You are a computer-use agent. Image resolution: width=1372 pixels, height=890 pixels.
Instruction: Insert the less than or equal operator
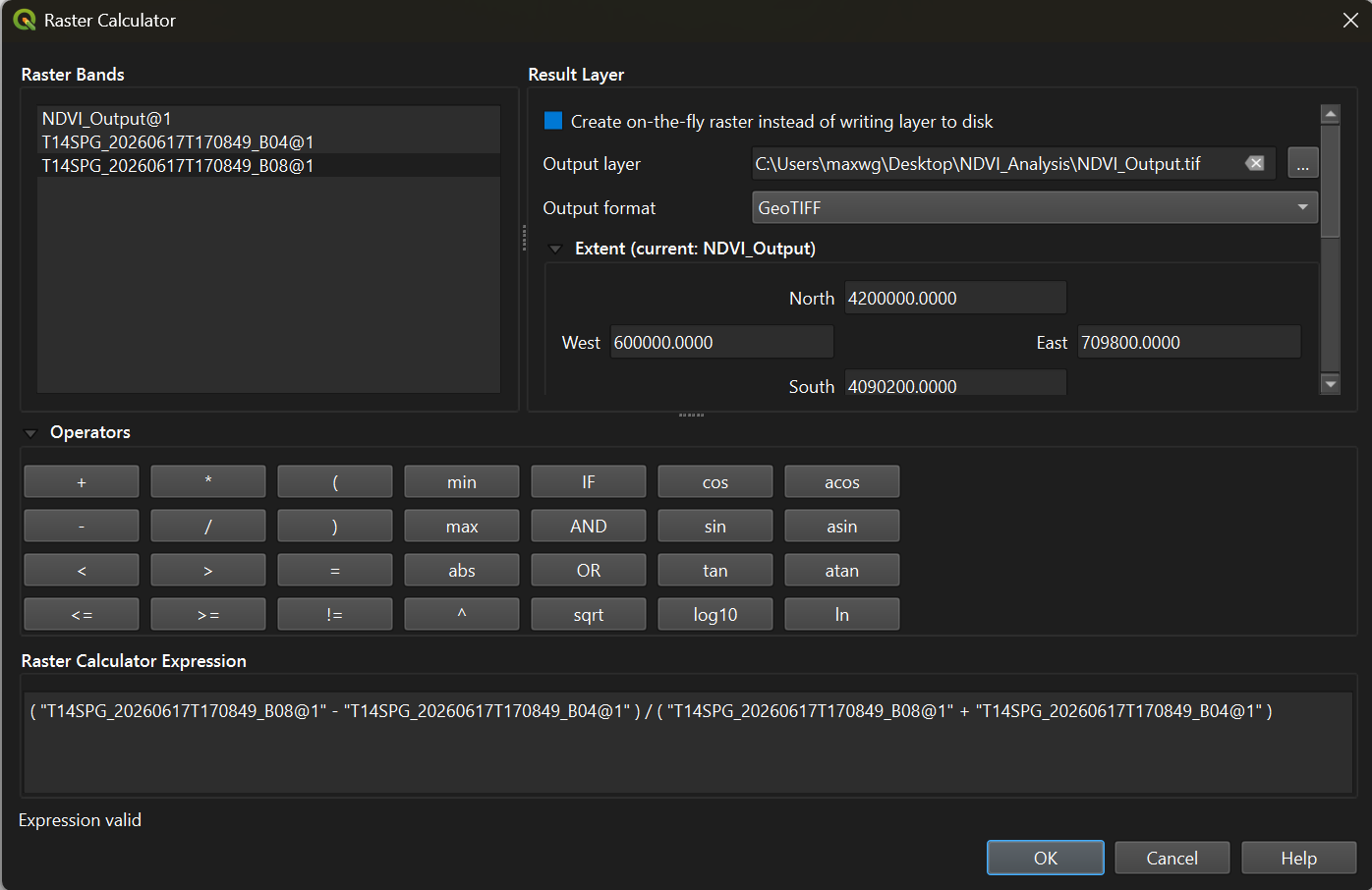click(x=82, y=614)
